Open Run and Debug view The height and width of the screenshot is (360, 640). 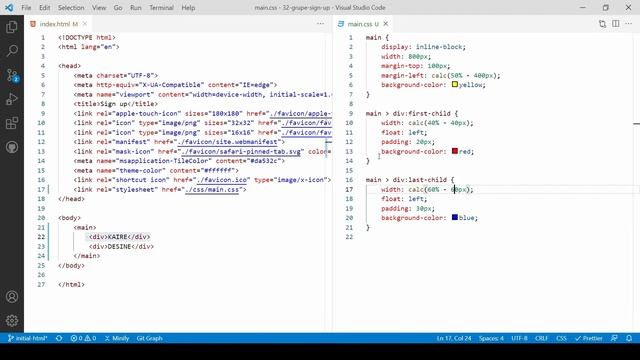(12, 99)
